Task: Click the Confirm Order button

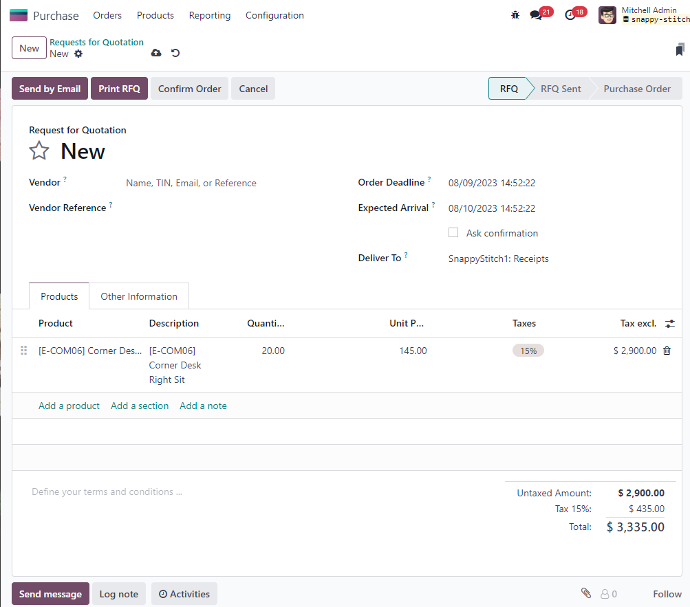Action: click(190, 88)
